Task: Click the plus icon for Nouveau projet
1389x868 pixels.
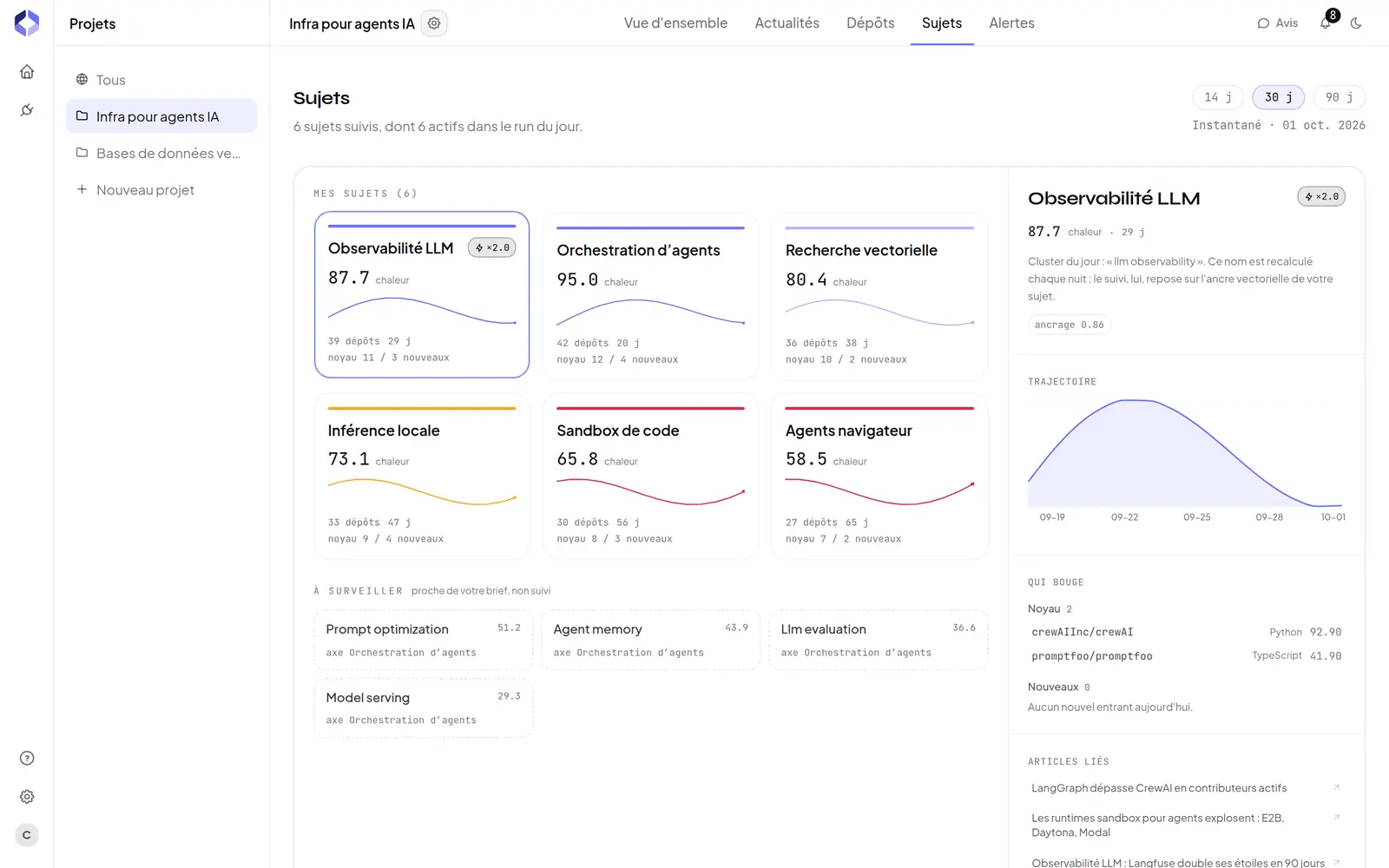Action: coord(82,189)
